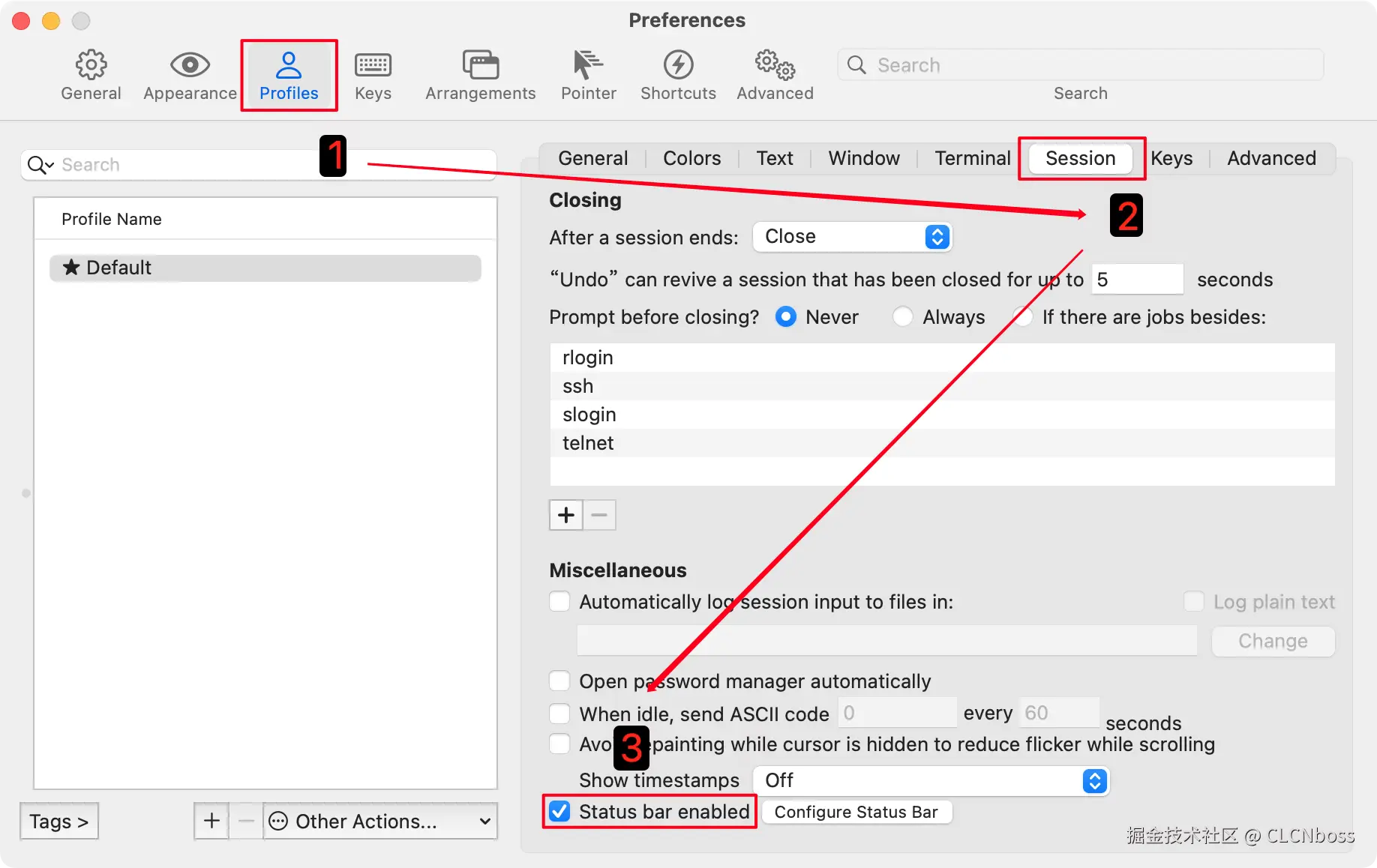Viewport: 1377px width, 868px height.
Task: Click the Configure Status Bar button
Action: pyautogui.click(x=856, y=812)
